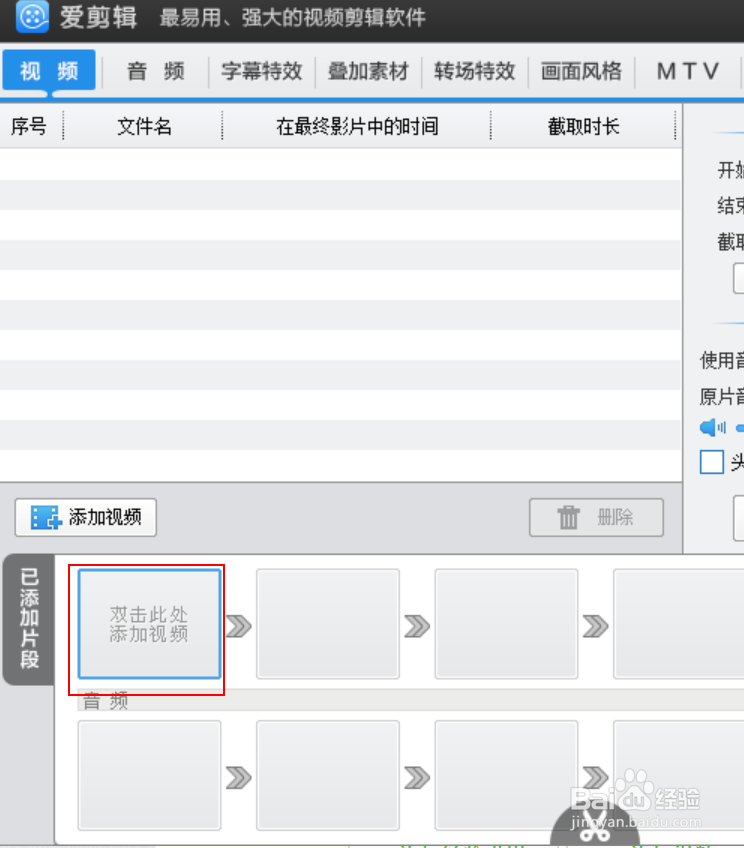
Task: Select the 双击此处添加视频 clip slot
Action: pos(149,624)
